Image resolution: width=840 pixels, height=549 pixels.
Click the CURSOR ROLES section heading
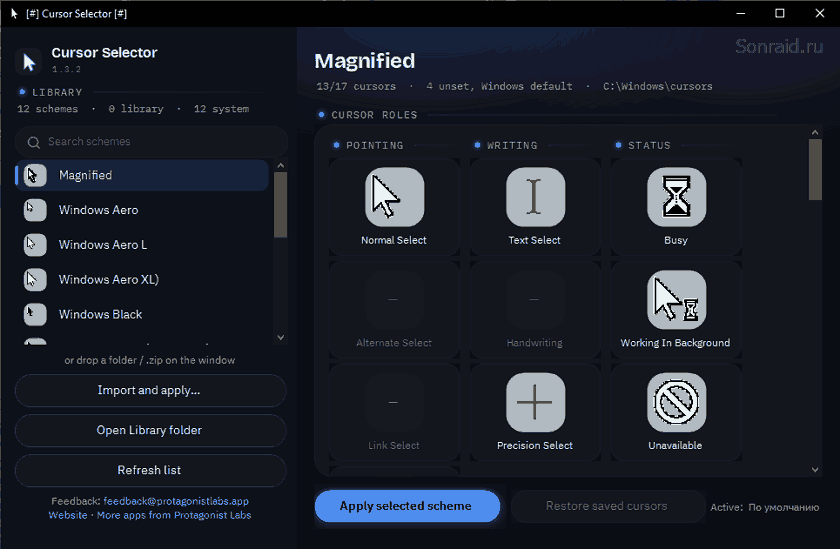[x=374, y=115]
